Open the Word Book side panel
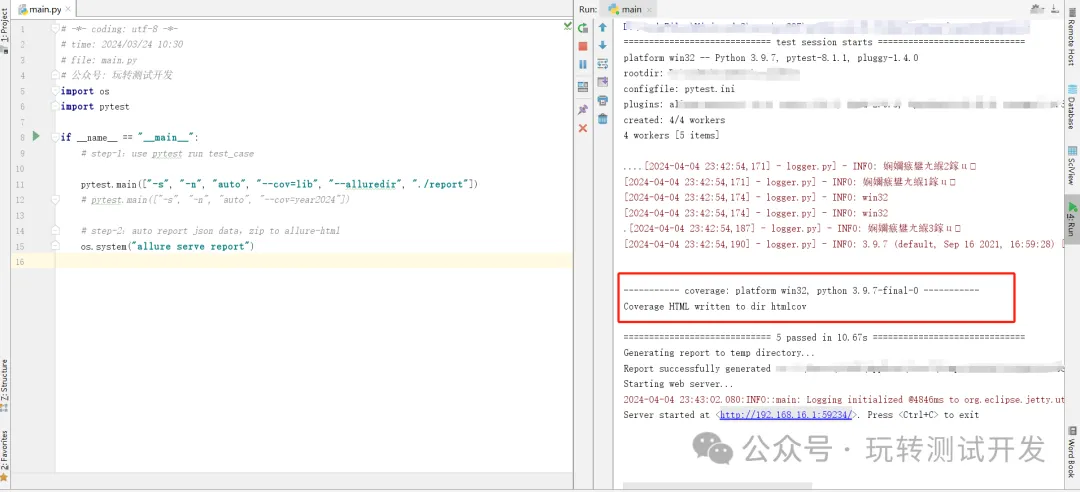Screen dimensions: 1080x492 [1072, 452]
